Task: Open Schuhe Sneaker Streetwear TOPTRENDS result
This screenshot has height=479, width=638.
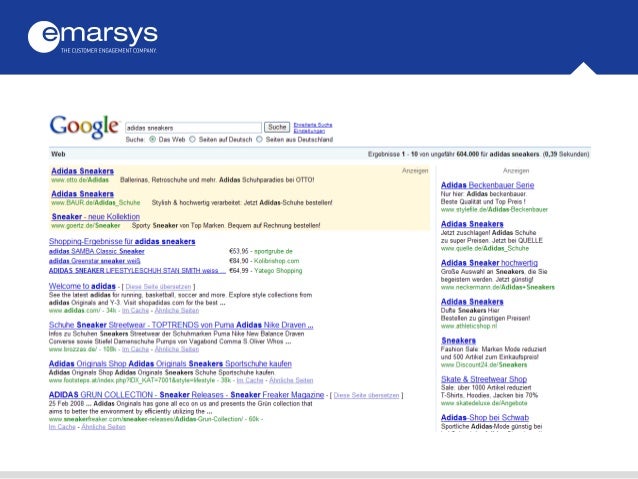Action: (x=181, y=325)
